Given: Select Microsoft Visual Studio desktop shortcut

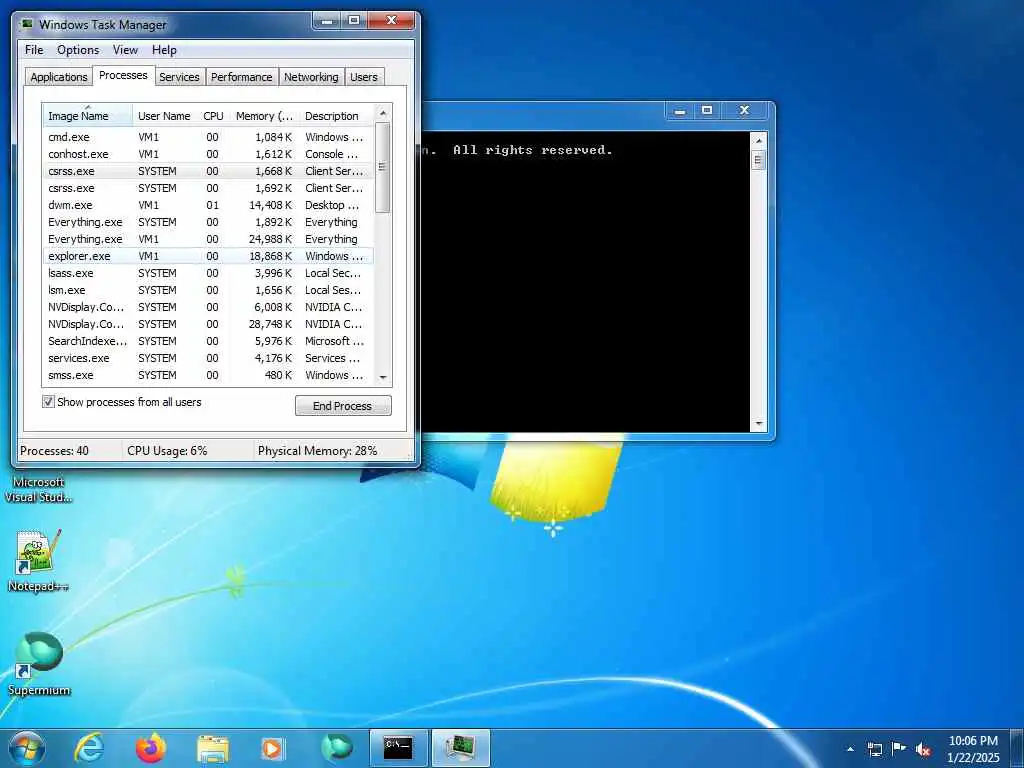Looking at the screenshot, I should pos(38,489).
